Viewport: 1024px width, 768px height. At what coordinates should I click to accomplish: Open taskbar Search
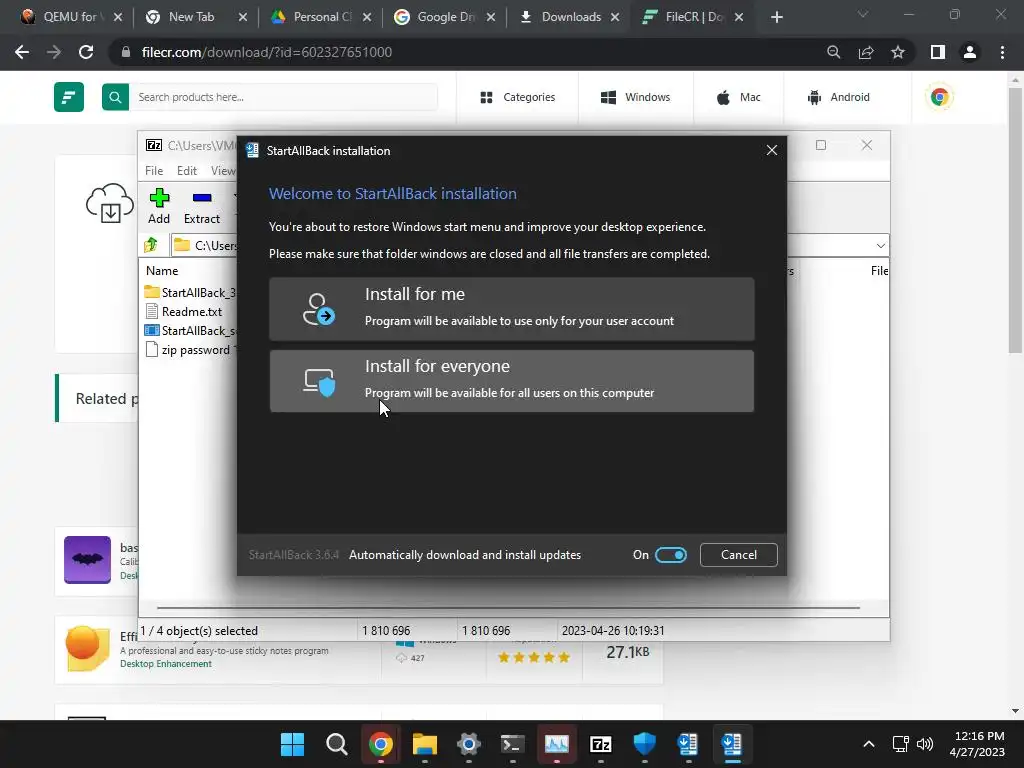(x=337, y=744)
